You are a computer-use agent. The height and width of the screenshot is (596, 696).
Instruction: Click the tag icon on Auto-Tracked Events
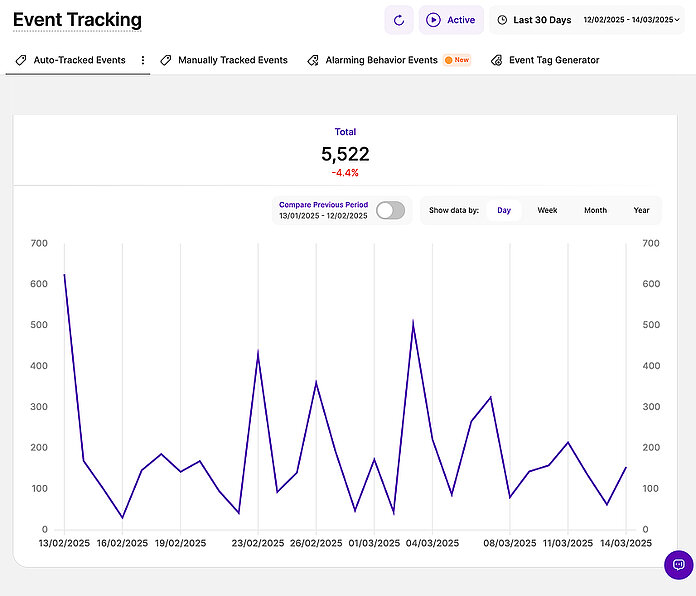[x=22, y=60]
